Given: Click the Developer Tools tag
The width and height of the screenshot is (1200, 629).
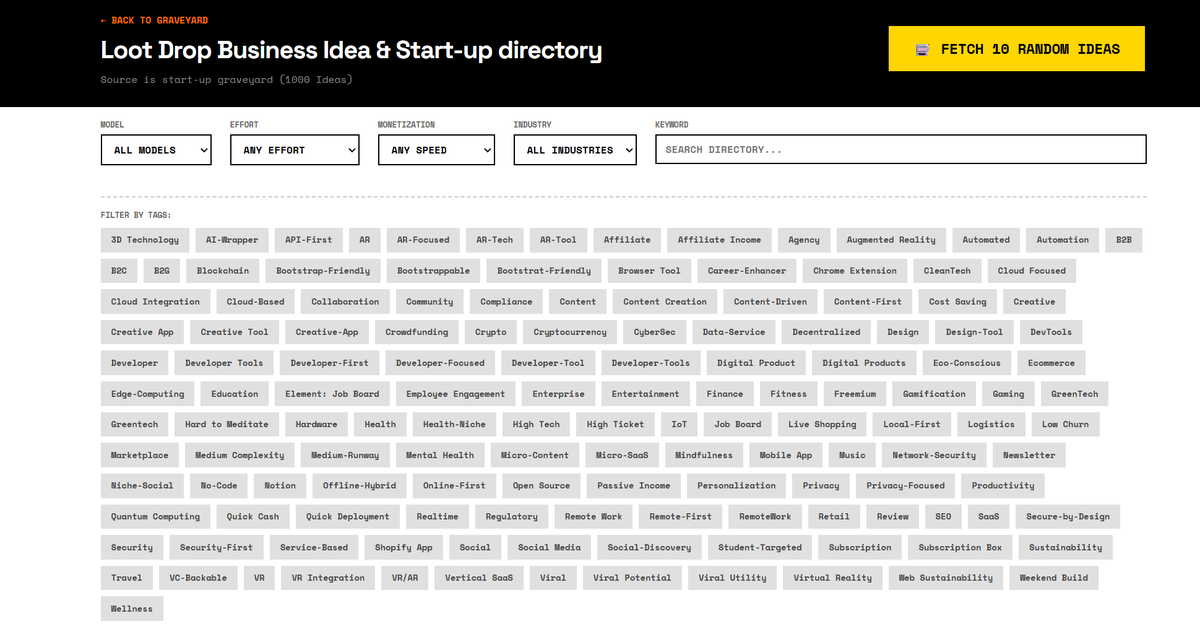Looking at the screenshot, I should [224, 363].
